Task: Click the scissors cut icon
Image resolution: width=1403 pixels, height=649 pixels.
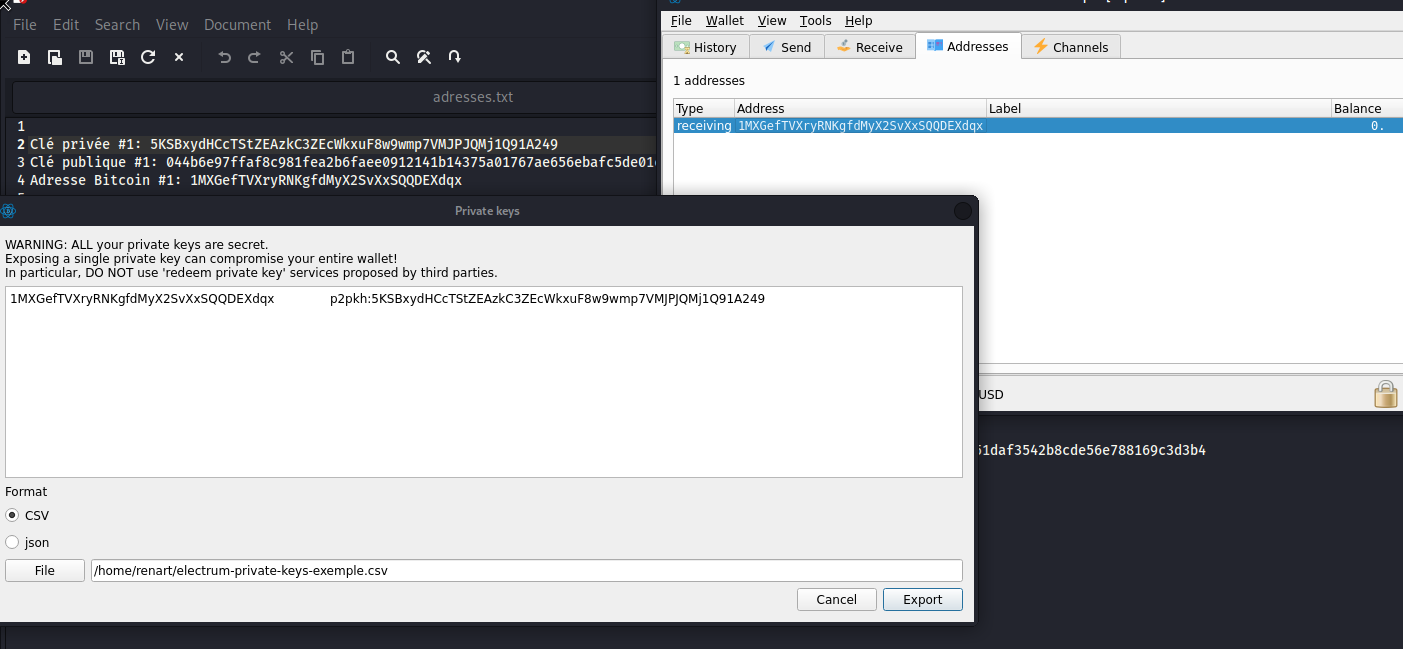Action: 286,57
